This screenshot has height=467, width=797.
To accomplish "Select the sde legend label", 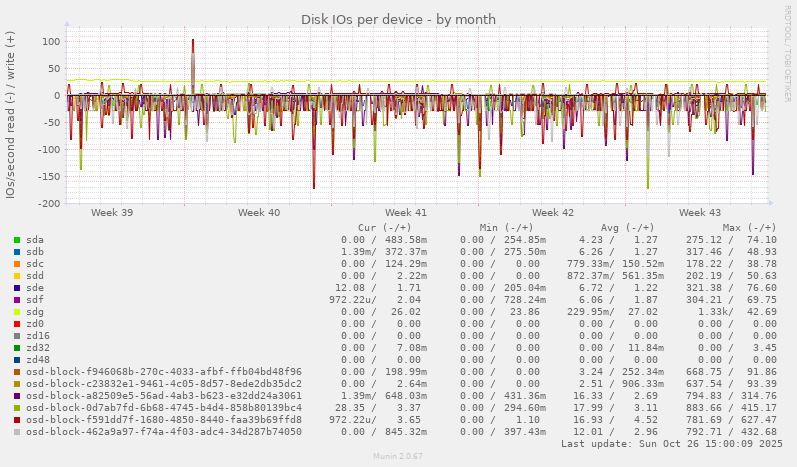I will coord(35,288).
